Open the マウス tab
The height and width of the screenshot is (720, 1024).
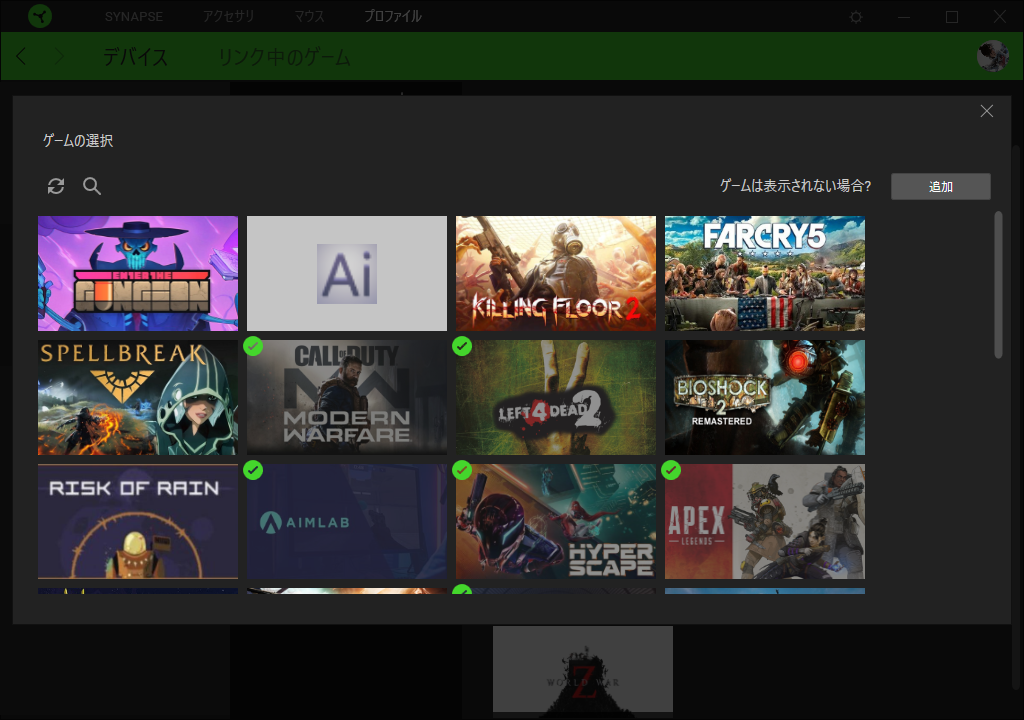pos(309,16)
